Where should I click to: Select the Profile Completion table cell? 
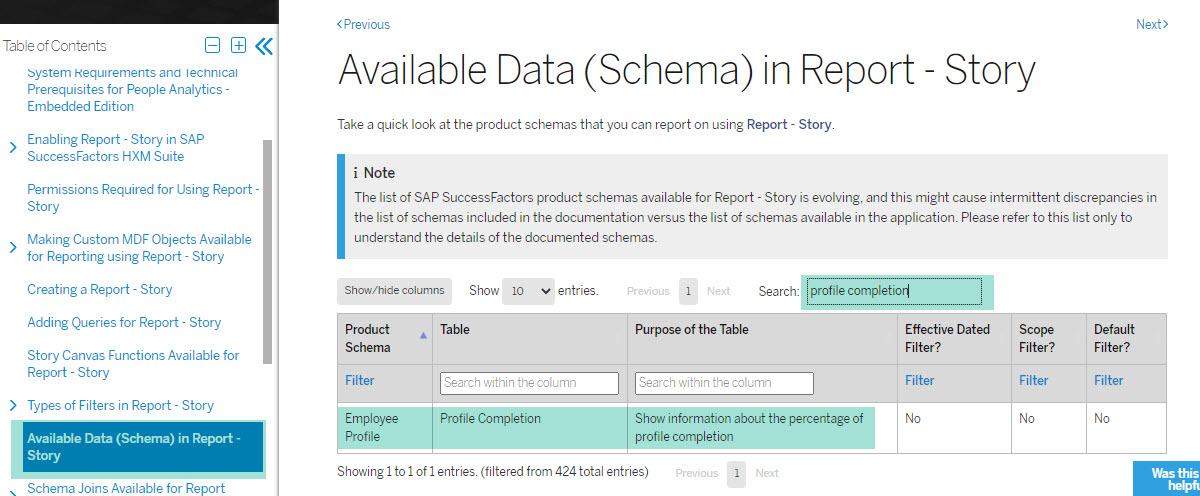coord(529,427)
